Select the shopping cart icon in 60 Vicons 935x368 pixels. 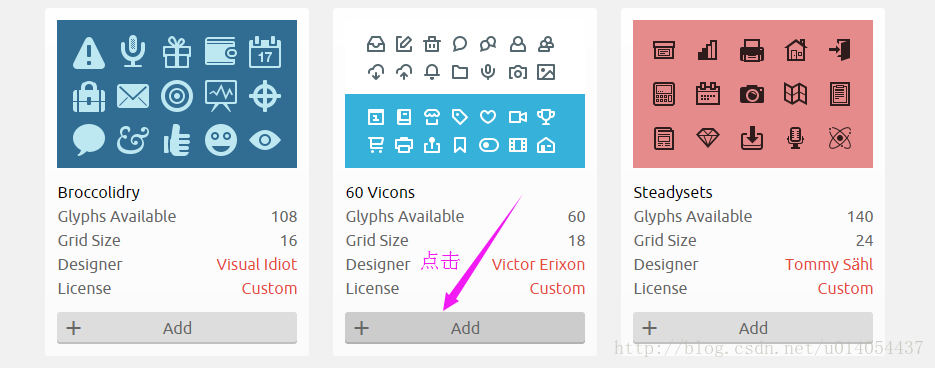click(376, 145)
